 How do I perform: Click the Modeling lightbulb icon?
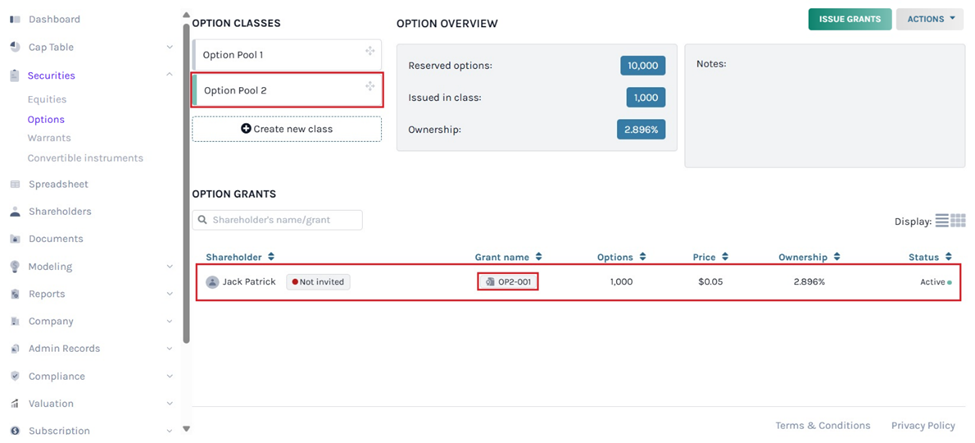point(15,267)
